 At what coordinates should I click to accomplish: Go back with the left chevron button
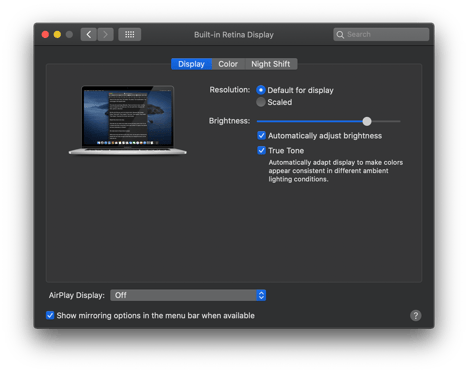coord(89,34)
